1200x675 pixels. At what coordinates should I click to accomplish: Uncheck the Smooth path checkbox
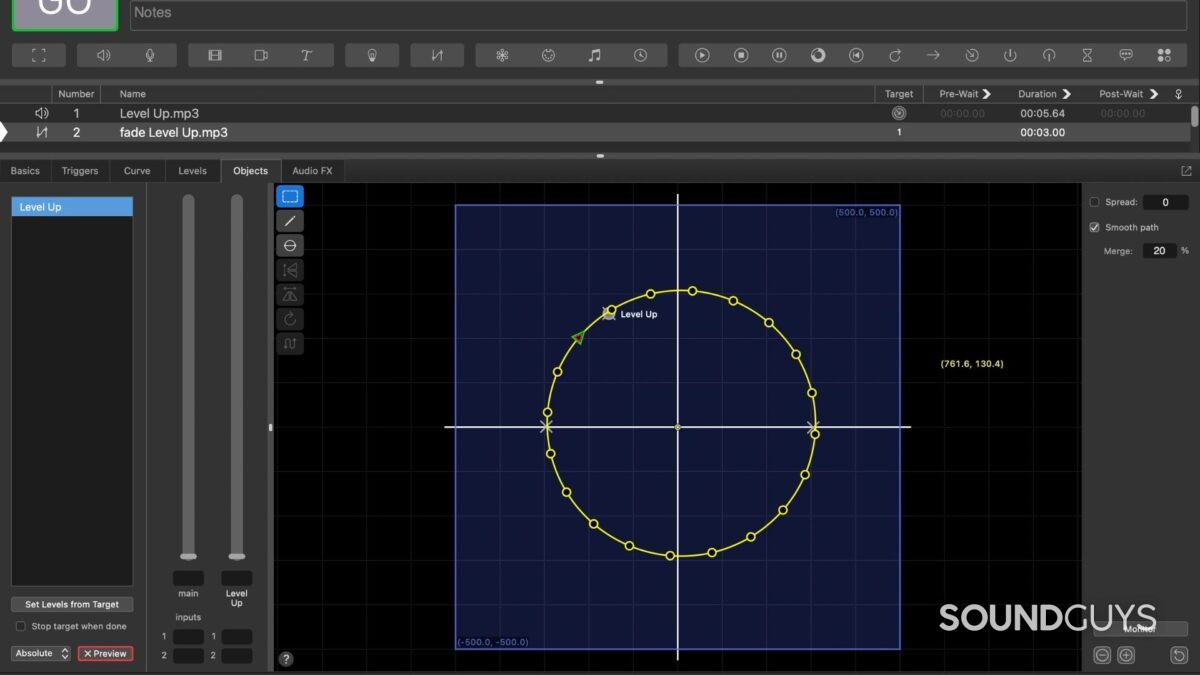(x=1094, y=227)
